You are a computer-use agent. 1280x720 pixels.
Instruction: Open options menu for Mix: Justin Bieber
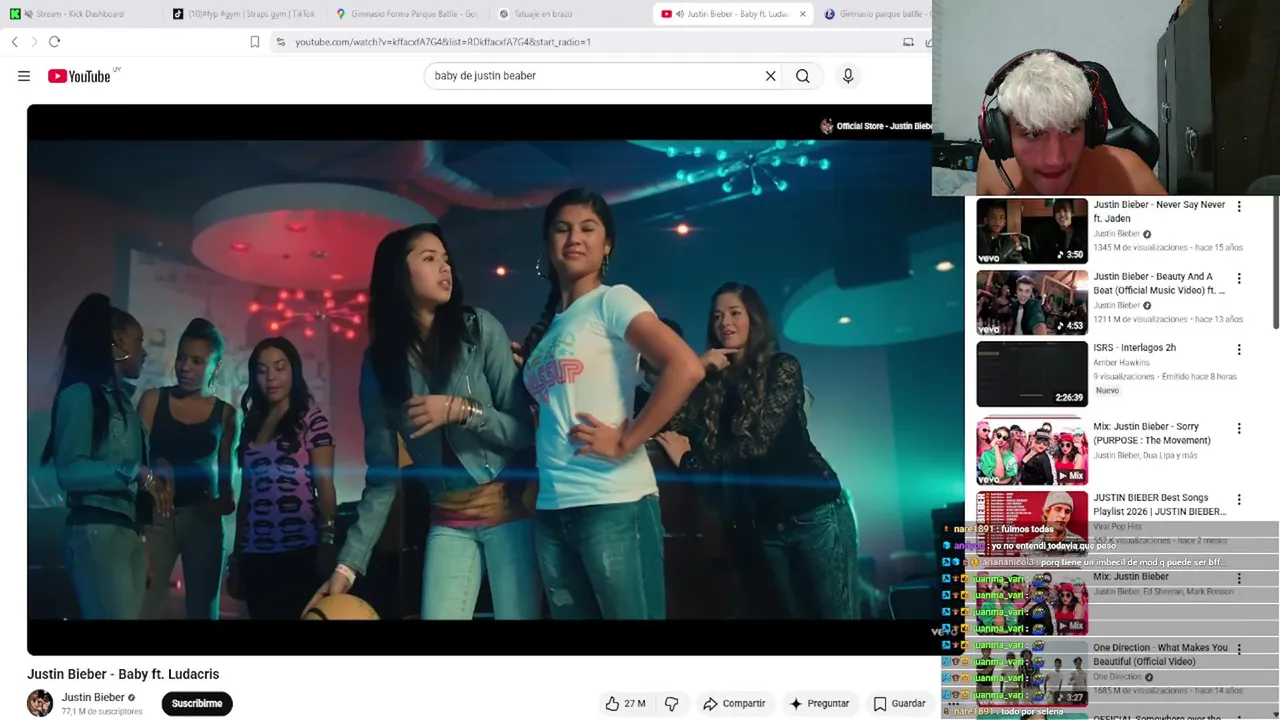(x=1239, y=578)
